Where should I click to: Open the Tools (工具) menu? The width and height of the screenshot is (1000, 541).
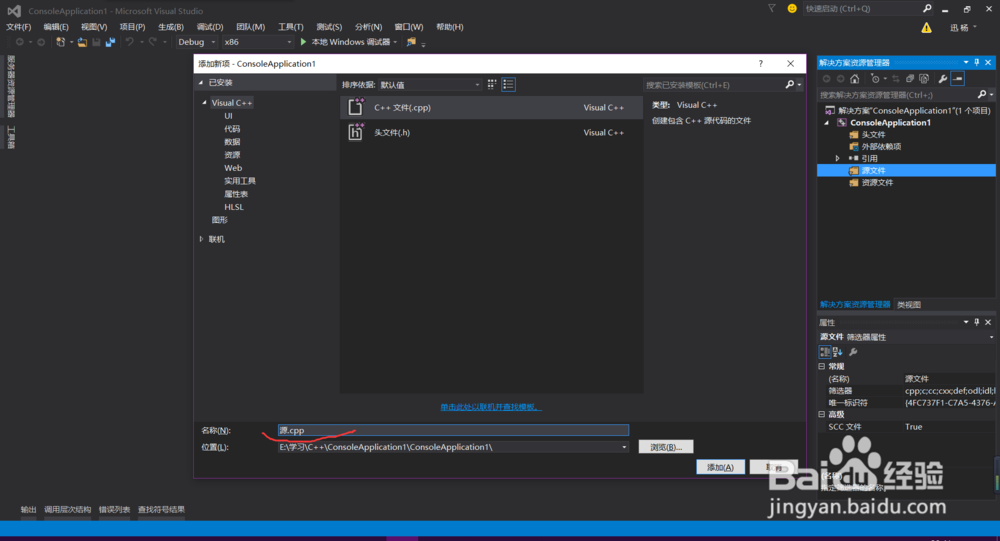291,27
